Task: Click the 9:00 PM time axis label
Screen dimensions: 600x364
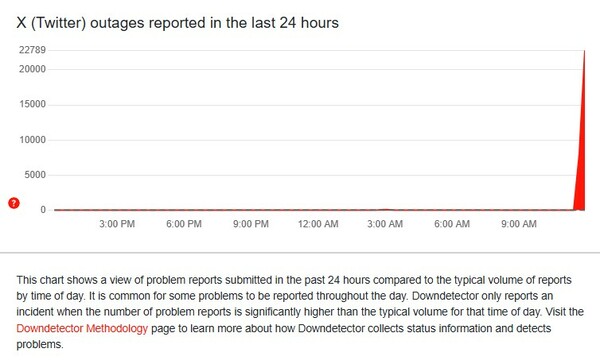Action: click(x=251, y=224)
